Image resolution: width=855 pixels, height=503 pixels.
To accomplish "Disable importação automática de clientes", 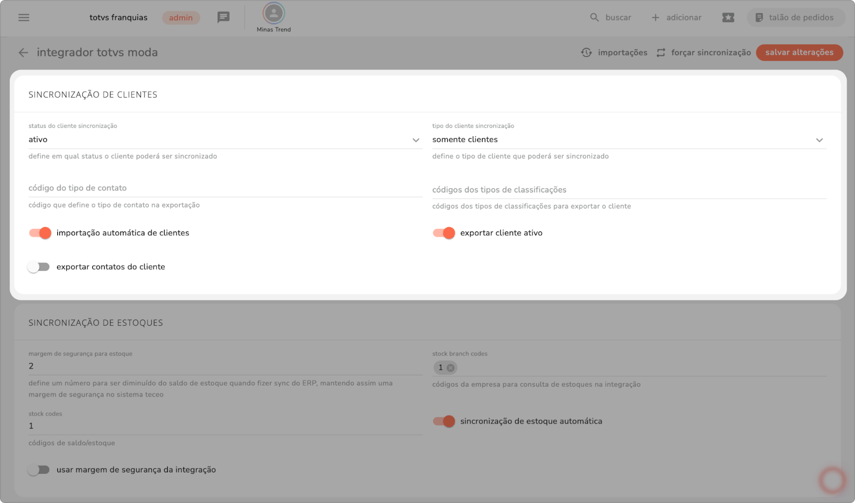I will point(40,233).
